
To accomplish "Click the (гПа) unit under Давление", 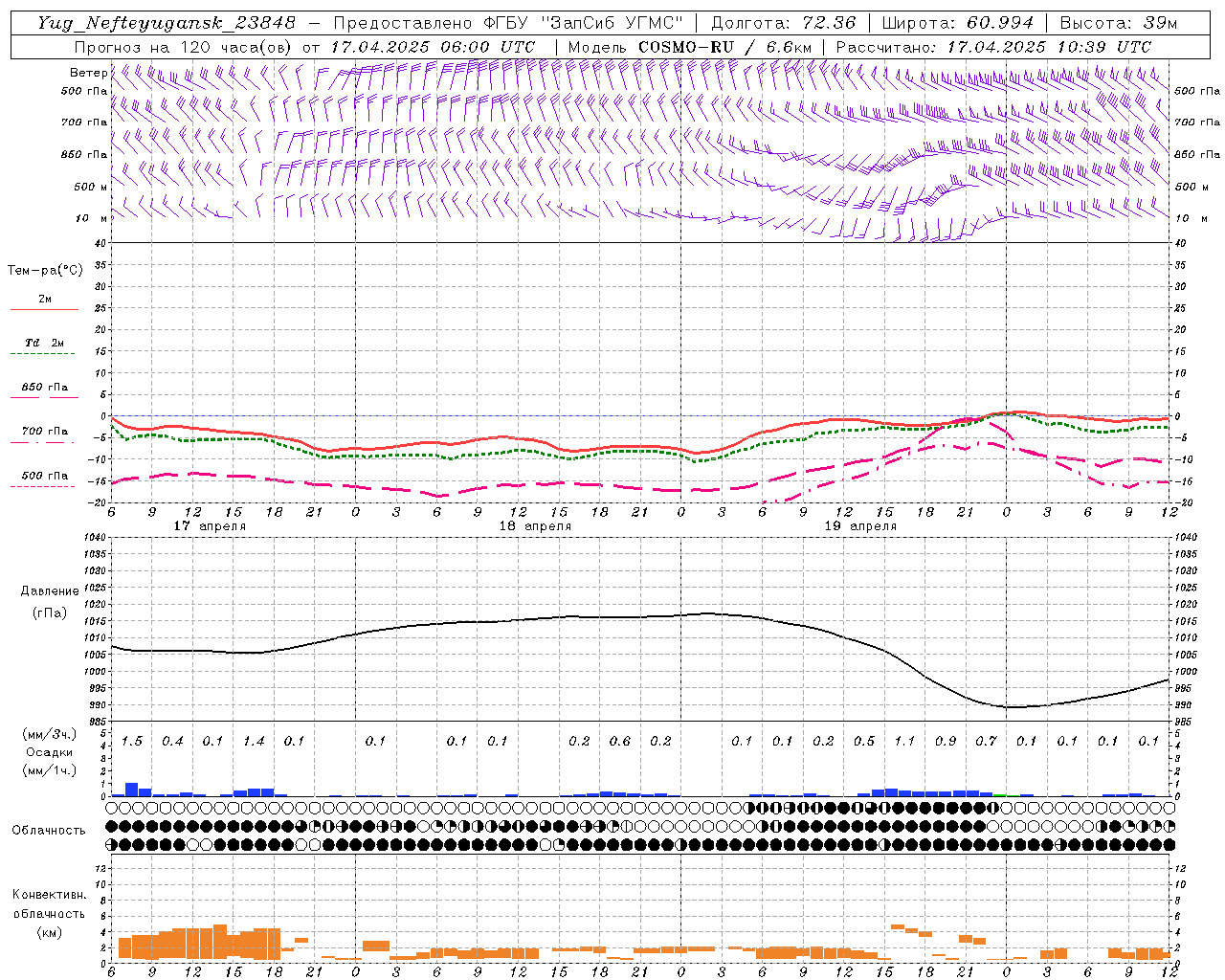I will point(50,612).
